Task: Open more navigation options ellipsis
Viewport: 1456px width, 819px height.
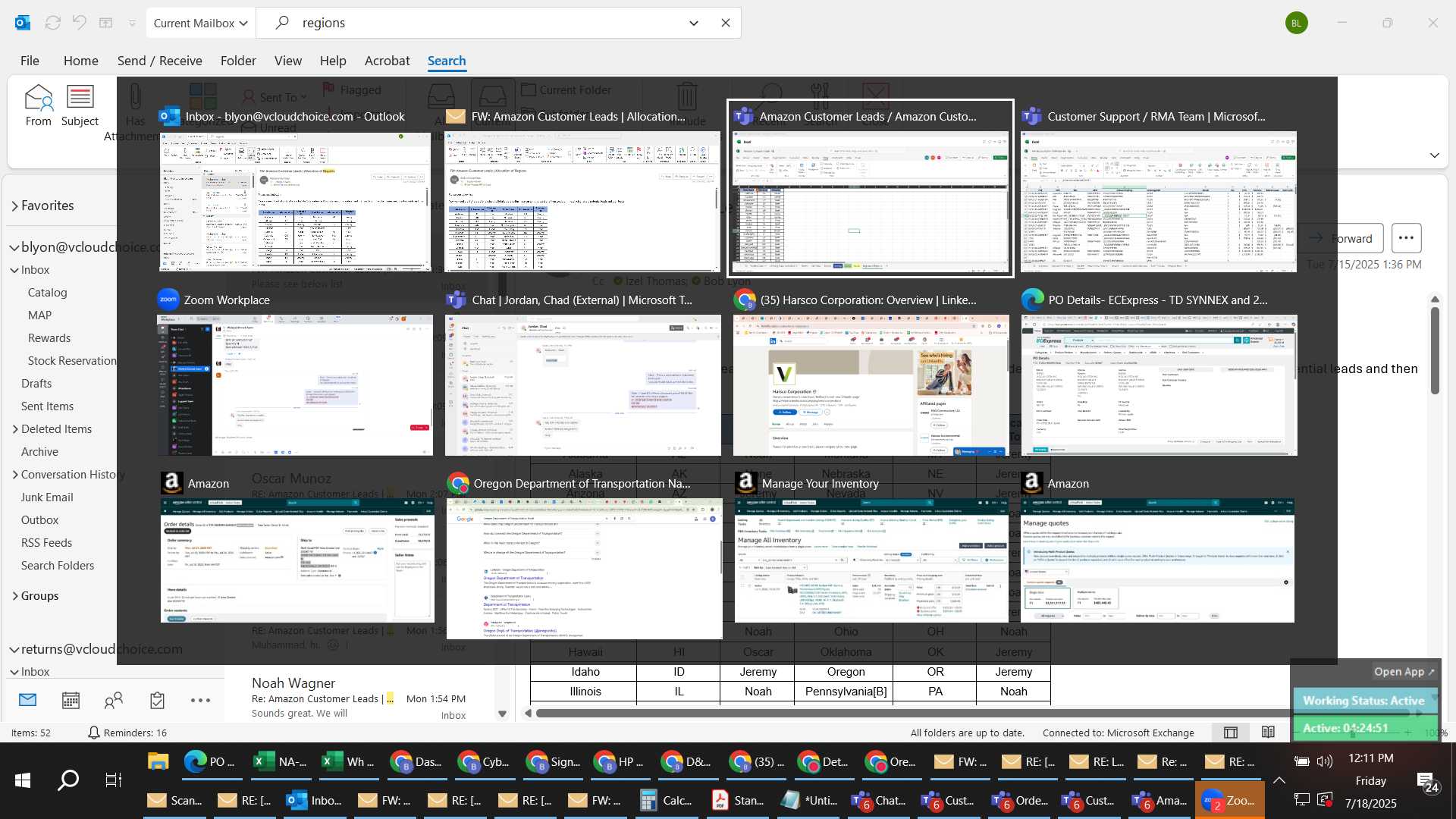Action: point(200,700)
